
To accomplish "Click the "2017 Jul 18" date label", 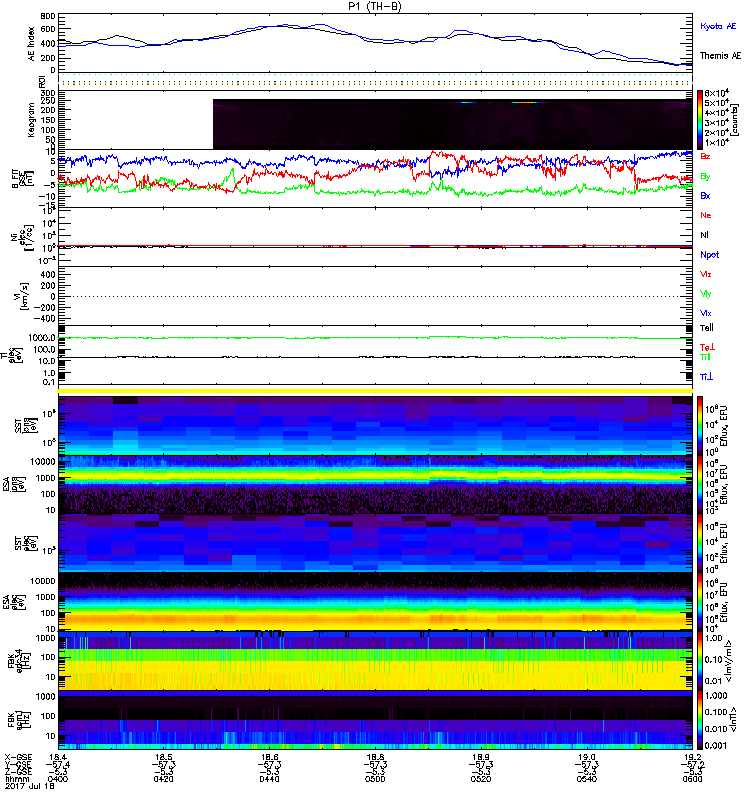I will 29,786.
